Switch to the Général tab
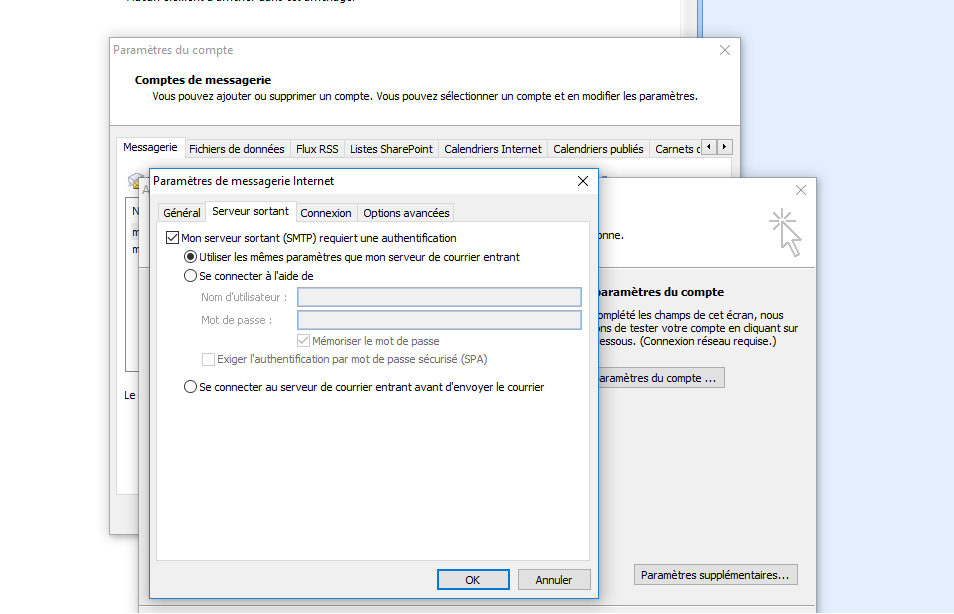954x614 pixels. [x=182, y=213]
